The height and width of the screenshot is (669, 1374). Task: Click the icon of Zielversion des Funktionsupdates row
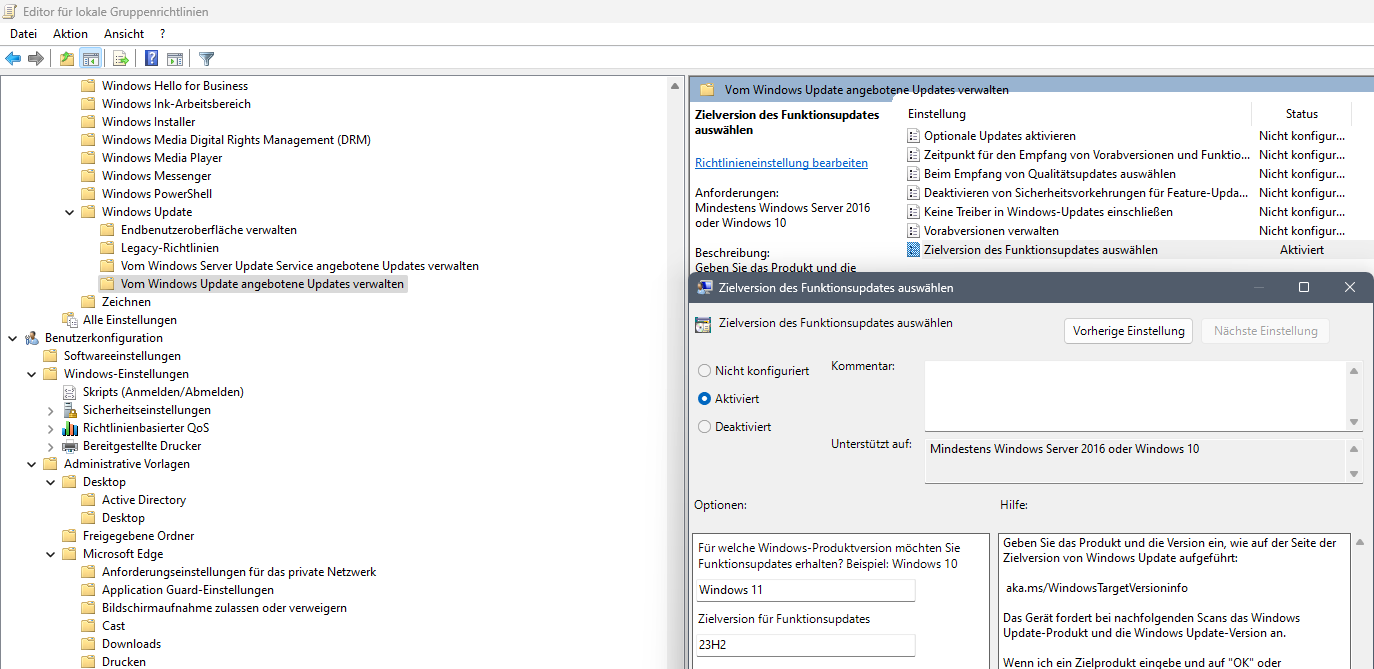tap(913, 250)
